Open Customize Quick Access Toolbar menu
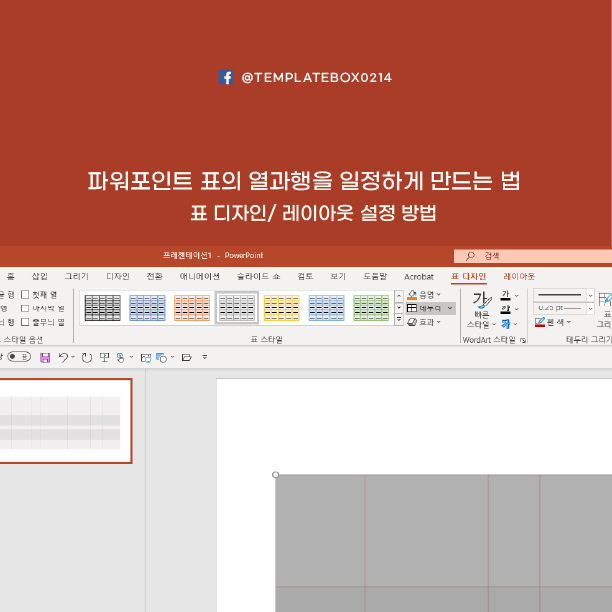The image size is (612, 612). pos(205,357)
